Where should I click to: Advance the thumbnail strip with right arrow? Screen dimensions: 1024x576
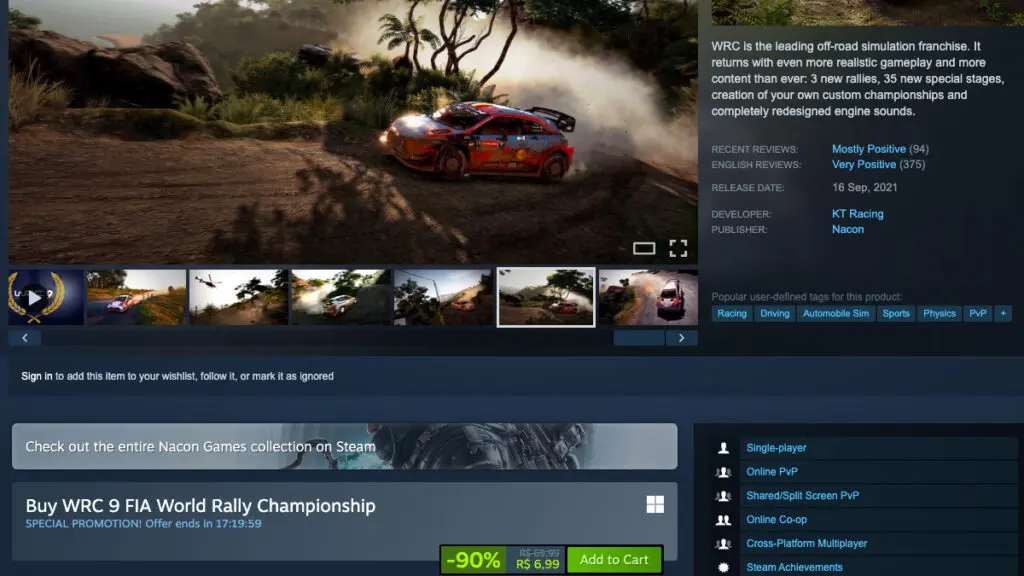682,337
